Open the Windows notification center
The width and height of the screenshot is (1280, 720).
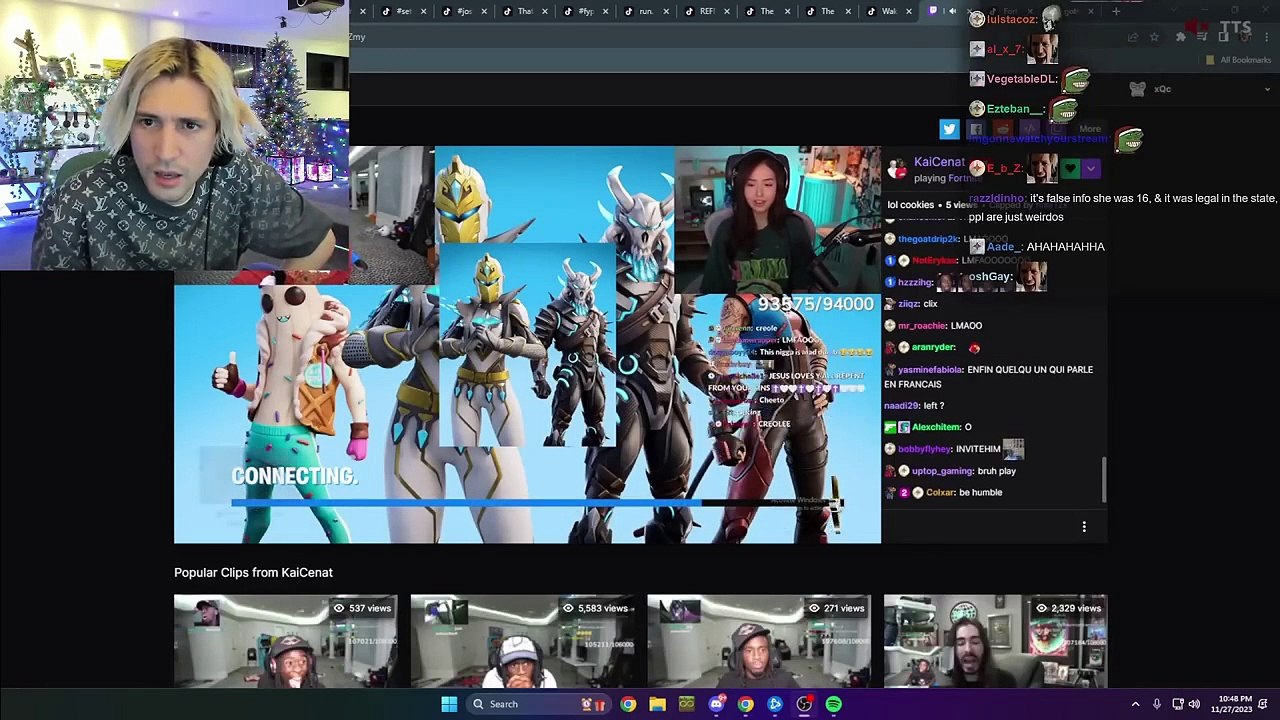pyautogui.click(x=1264, y=704)
